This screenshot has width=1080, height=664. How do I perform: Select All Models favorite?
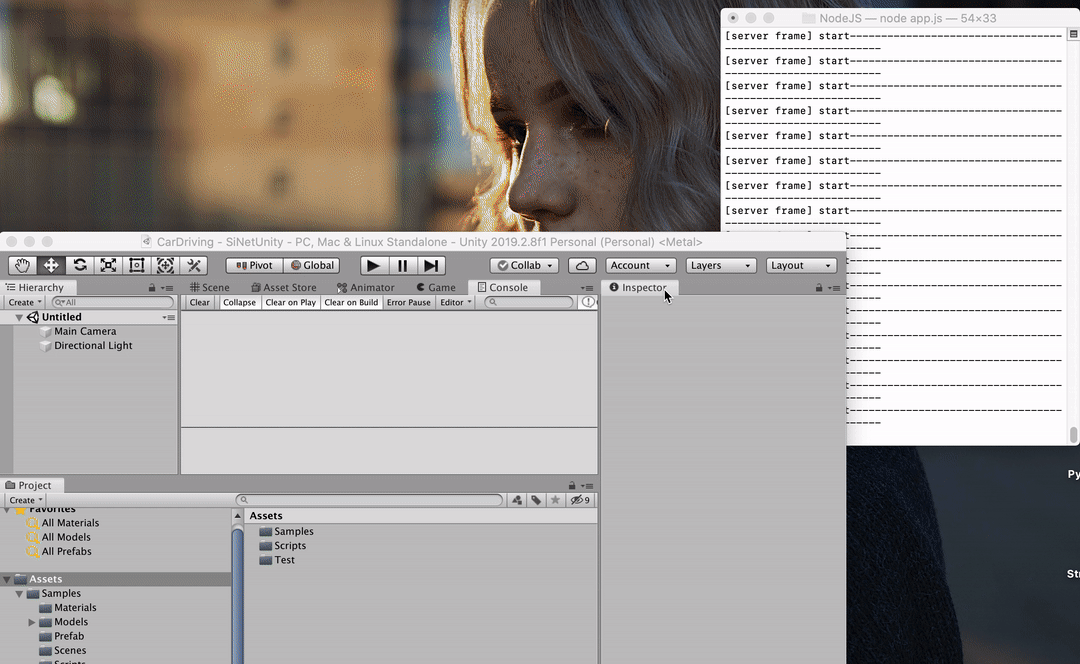pos(66,537)
